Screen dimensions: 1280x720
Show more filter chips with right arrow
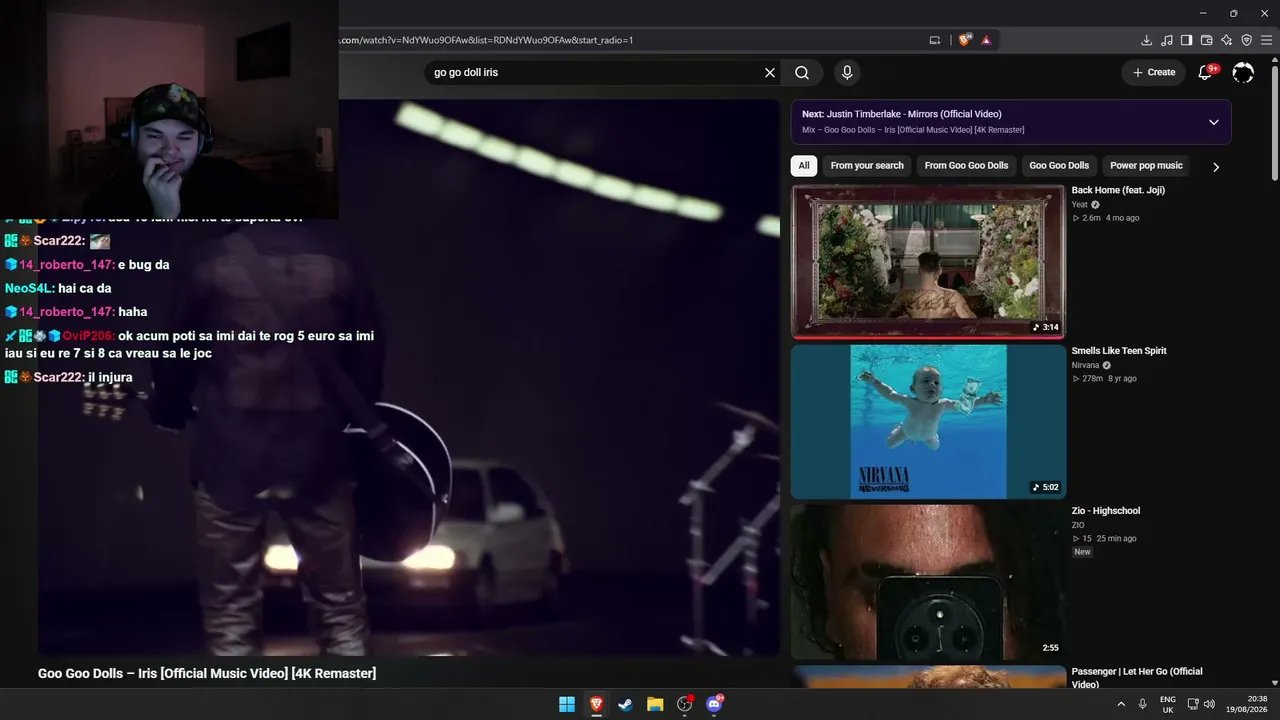[x=1216, y=167]
